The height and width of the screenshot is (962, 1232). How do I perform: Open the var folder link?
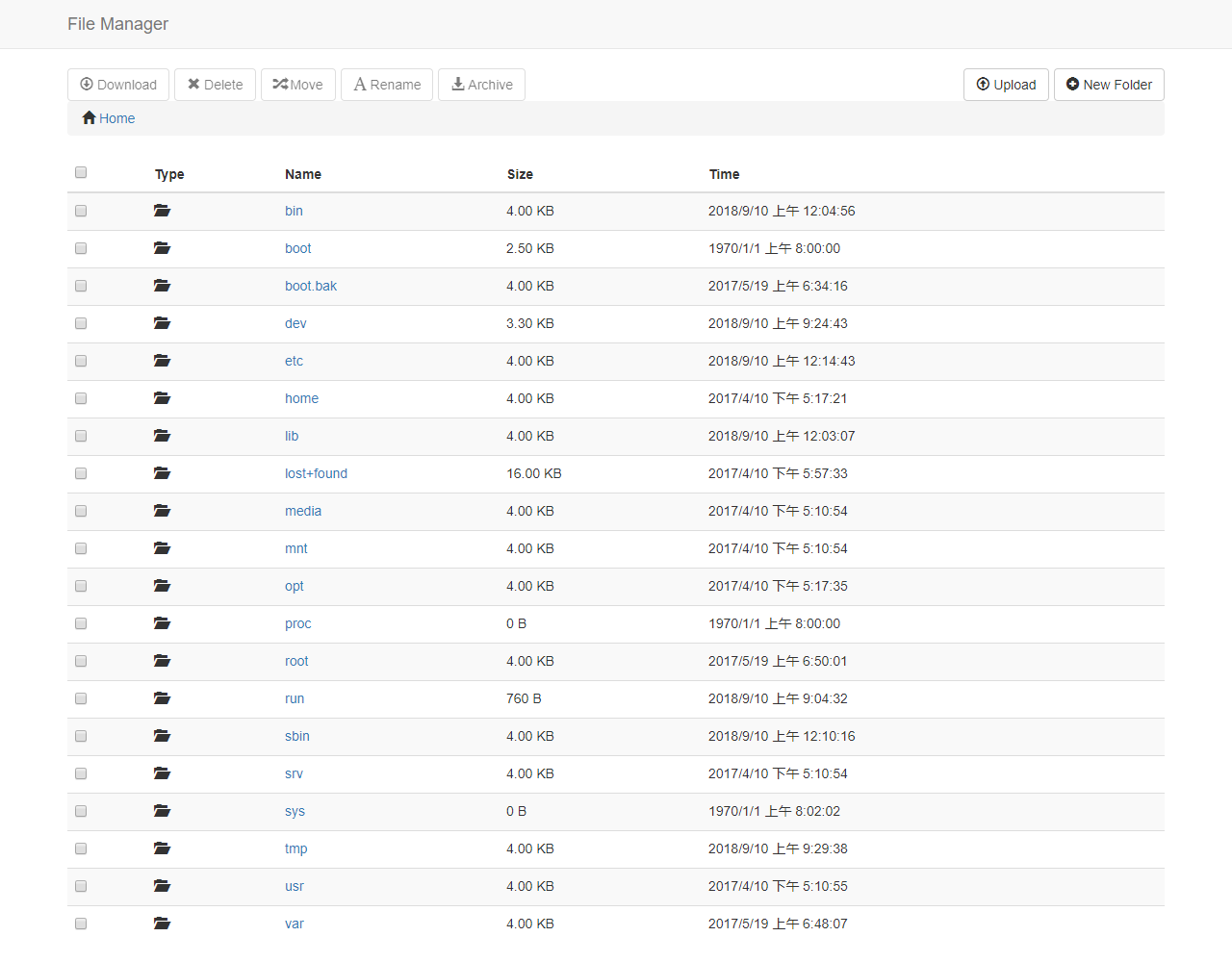click(x=294, y=924)
